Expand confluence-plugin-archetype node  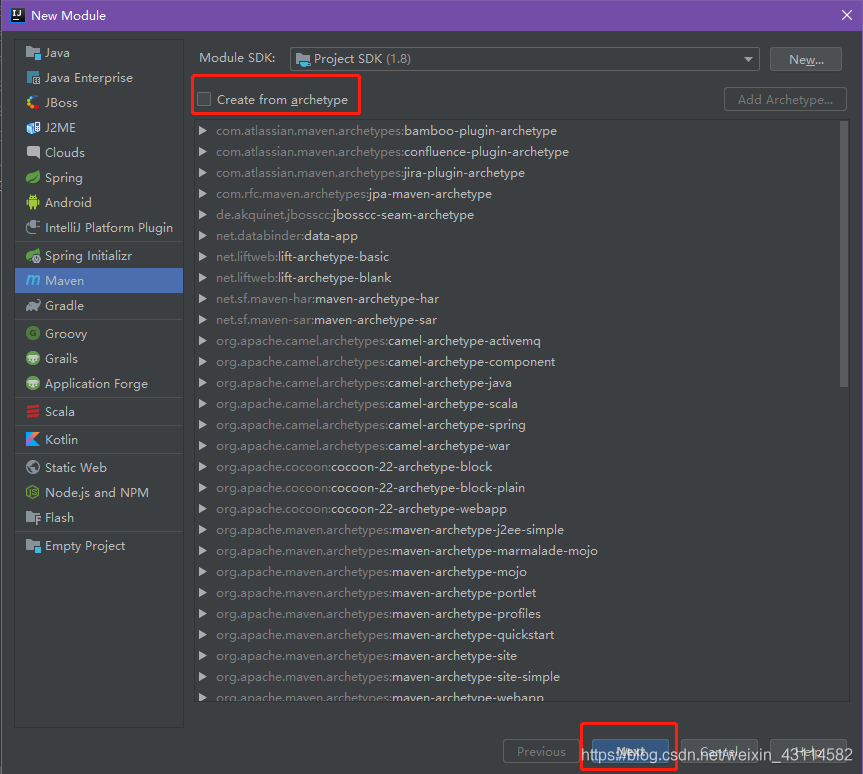point(203,151)
